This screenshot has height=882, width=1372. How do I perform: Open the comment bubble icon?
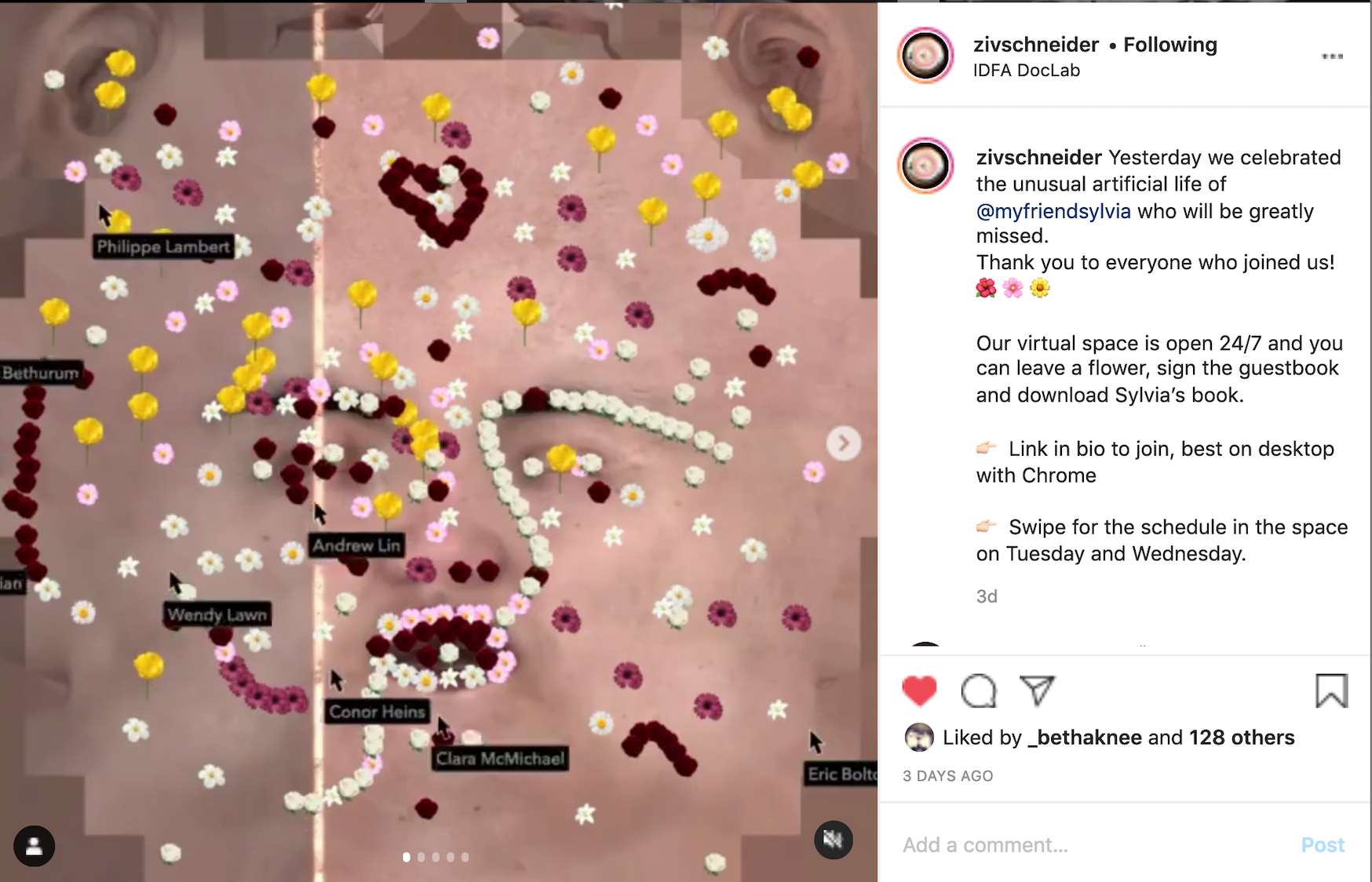coord(979,691)
